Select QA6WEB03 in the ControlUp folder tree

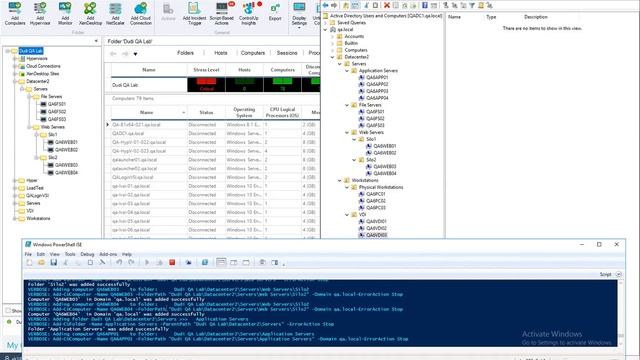66,165
